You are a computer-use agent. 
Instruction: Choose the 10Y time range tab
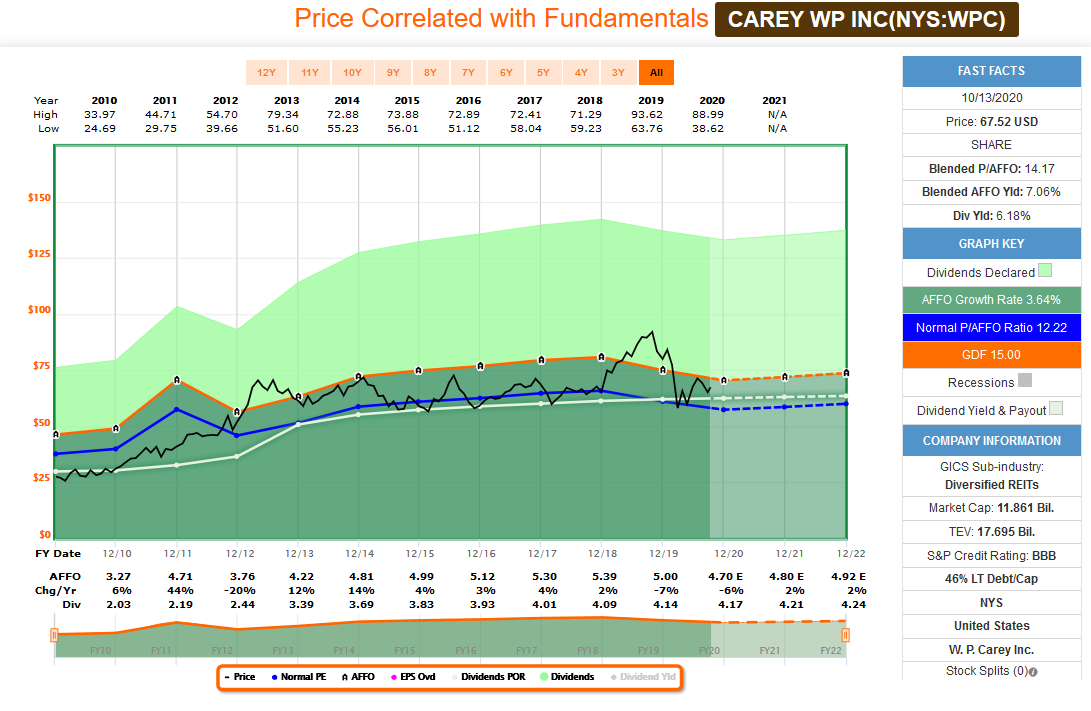[x=352, y=72]
